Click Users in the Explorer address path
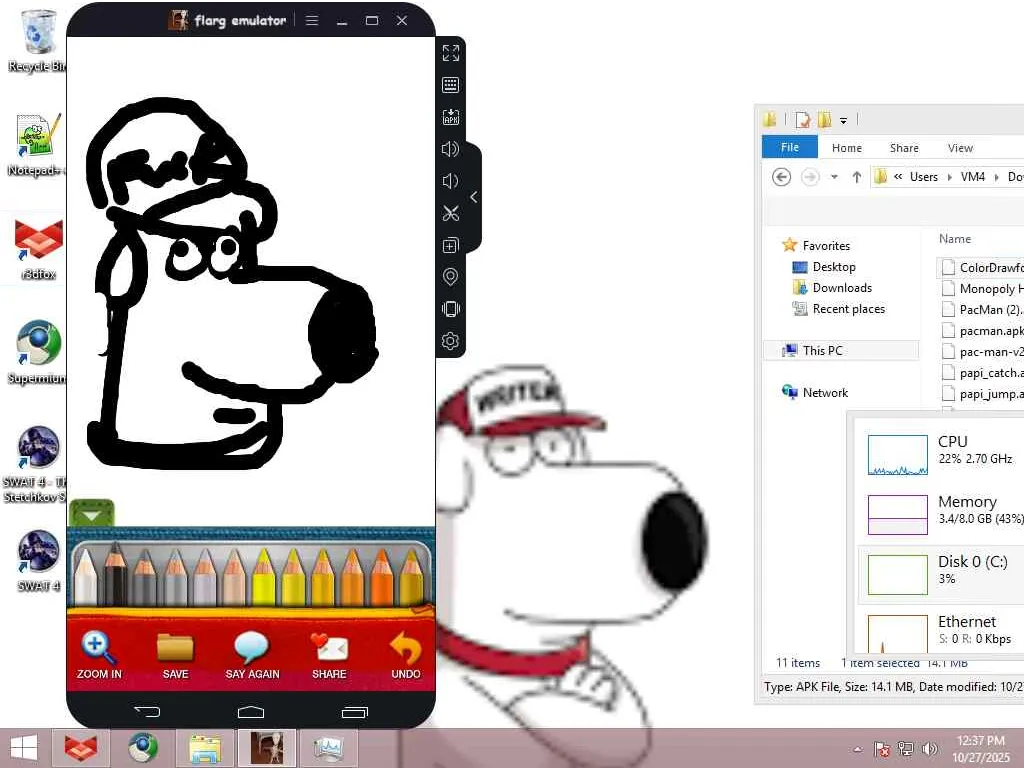 point(923,177)
